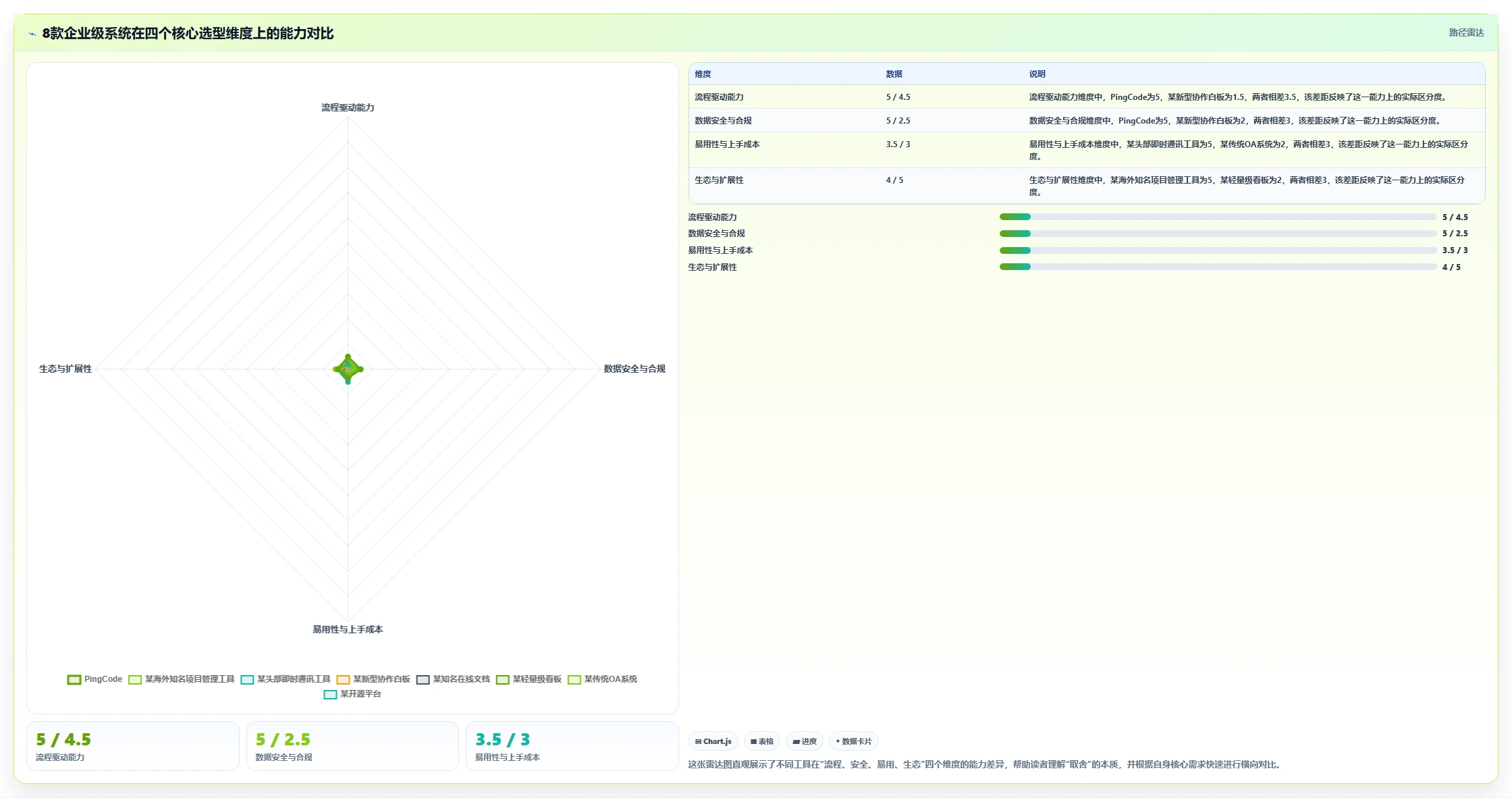Click the 数据卡片 tag

(854, 741)
